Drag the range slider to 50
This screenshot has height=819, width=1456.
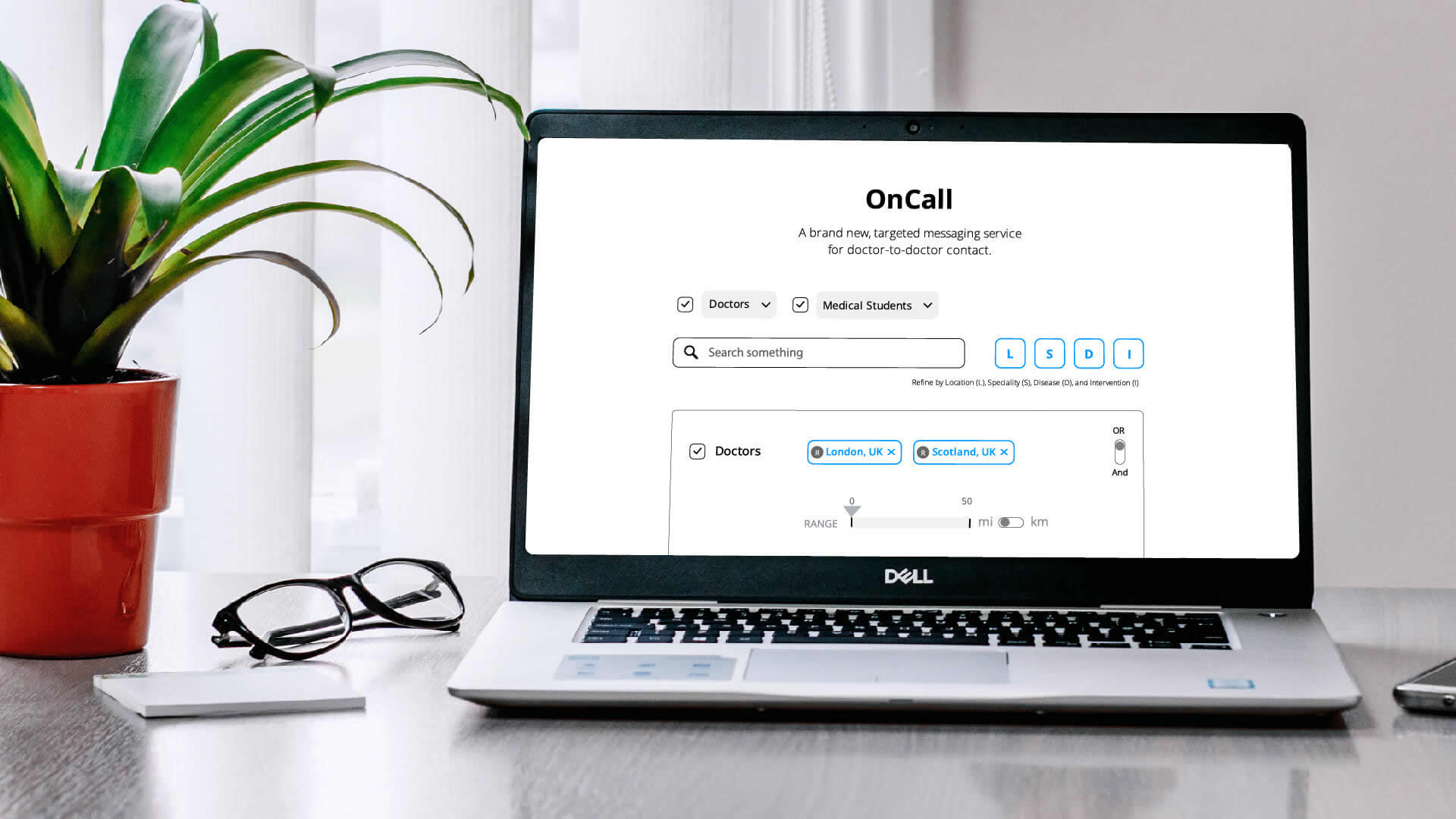(x=966, y=521)
